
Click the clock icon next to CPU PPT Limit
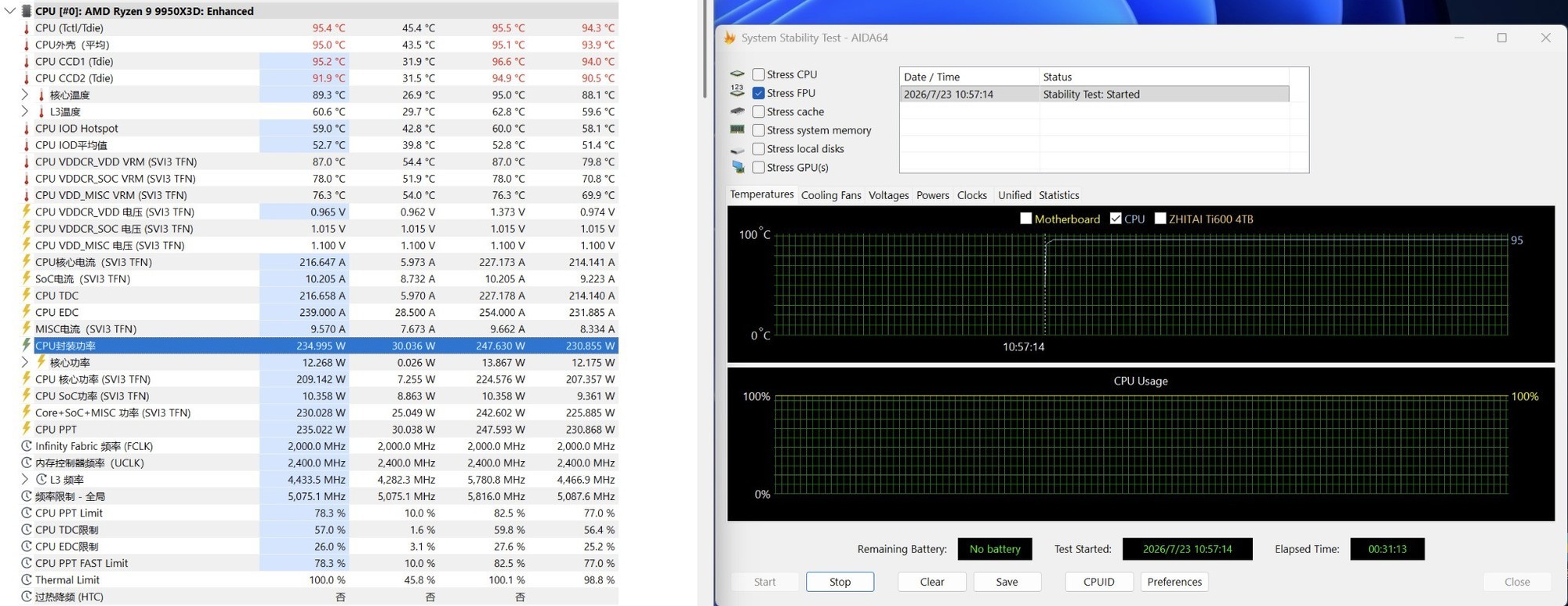coord(27,513)
